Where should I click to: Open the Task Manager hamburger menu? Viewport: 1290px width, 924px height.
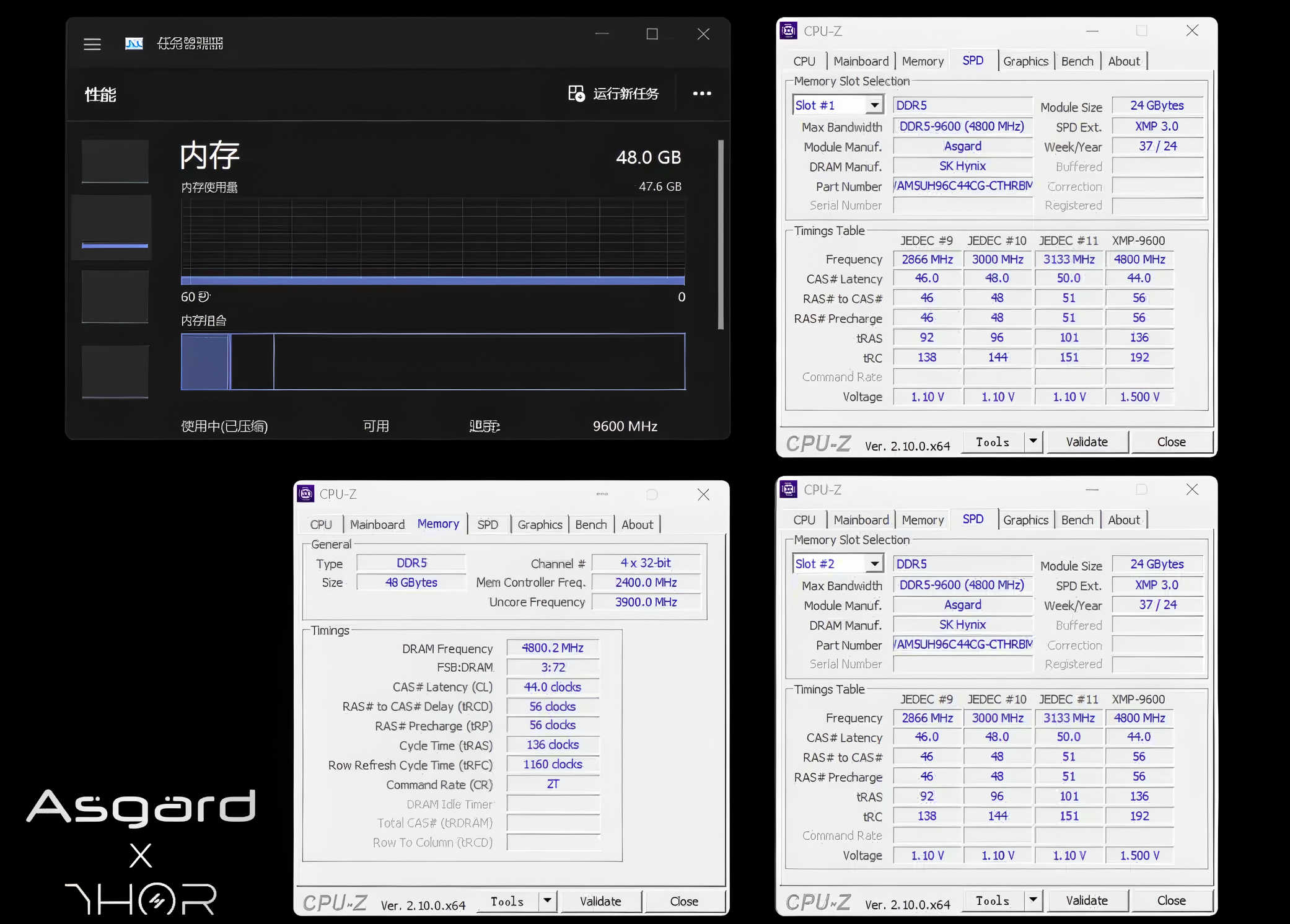pyautogui.click(x=92, y=44)
